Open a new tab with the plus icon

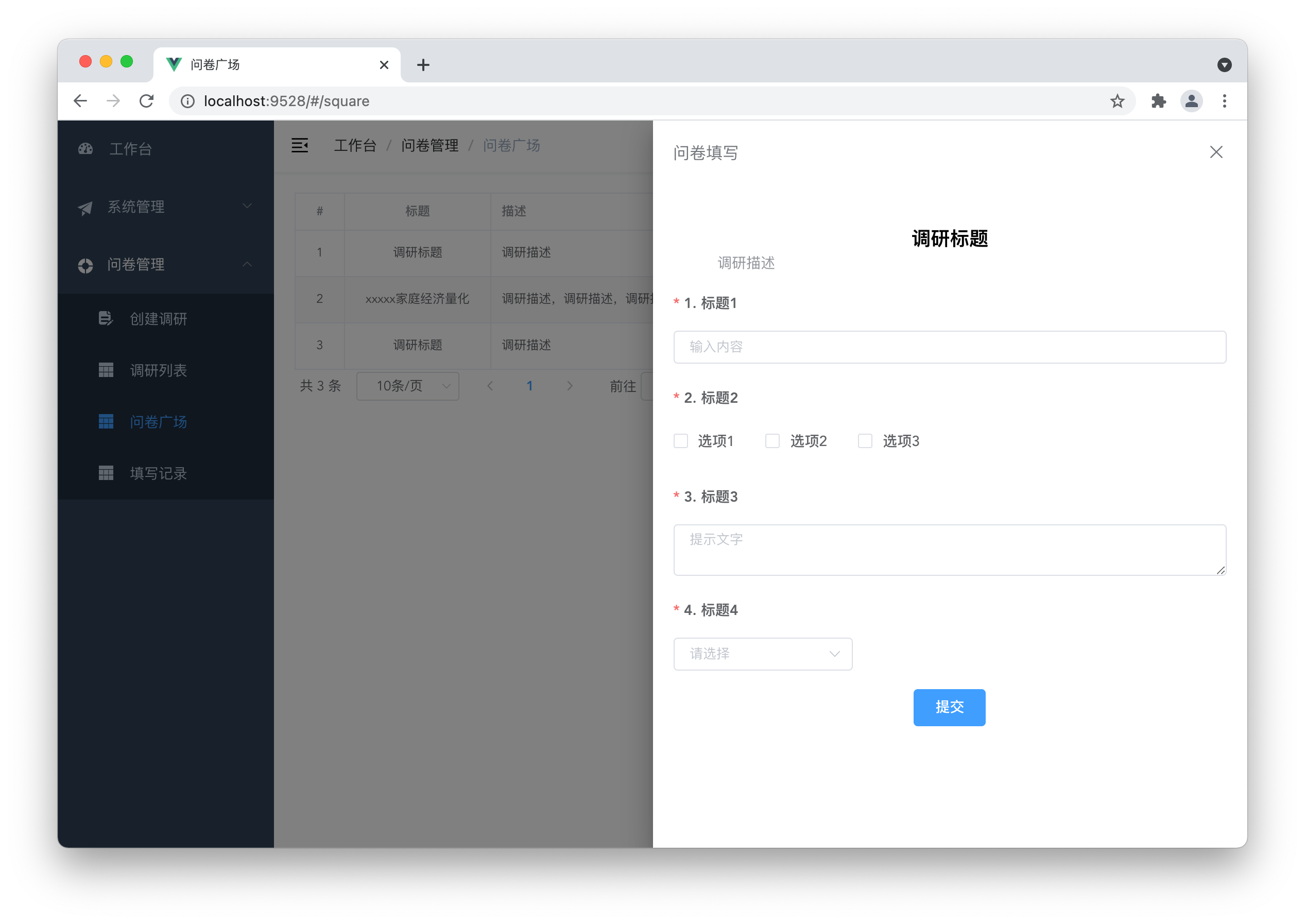pyautogui.click(x=423, y=65)
